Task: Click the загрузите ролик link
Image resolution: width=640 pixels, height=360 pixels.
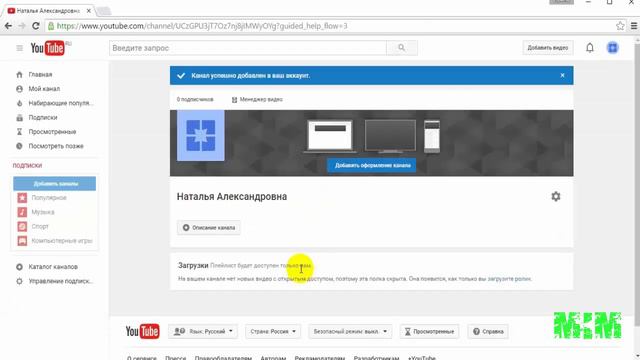Action: click(x=509, y=279)
